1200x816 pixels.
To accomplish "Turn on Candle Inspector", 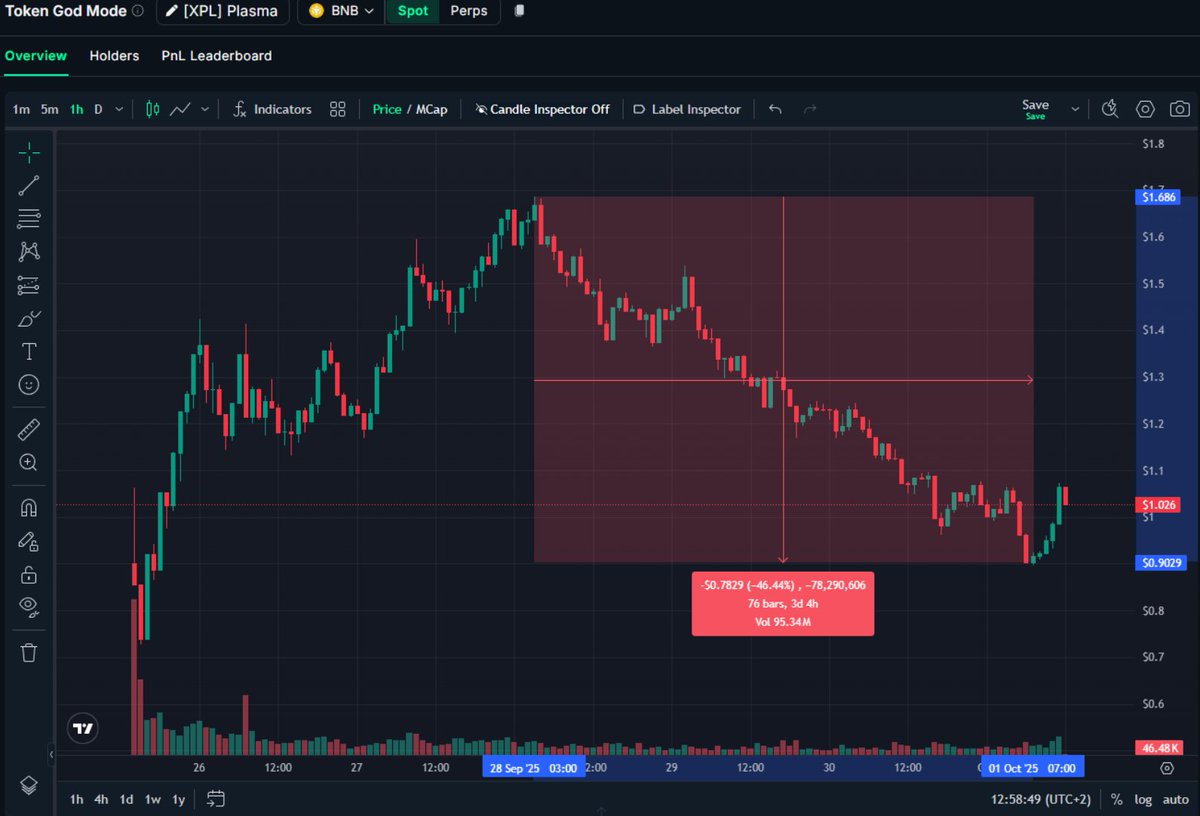I will pos(542,109).
